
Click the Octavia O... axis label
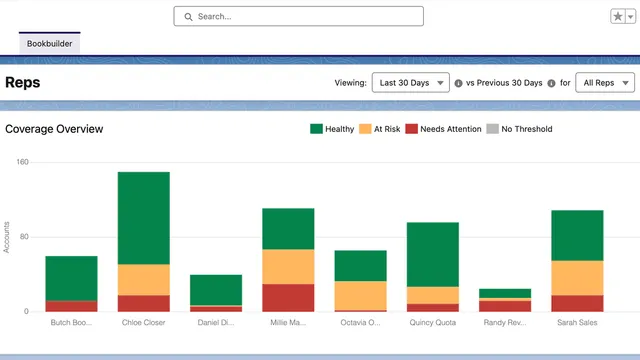(360, 322)
